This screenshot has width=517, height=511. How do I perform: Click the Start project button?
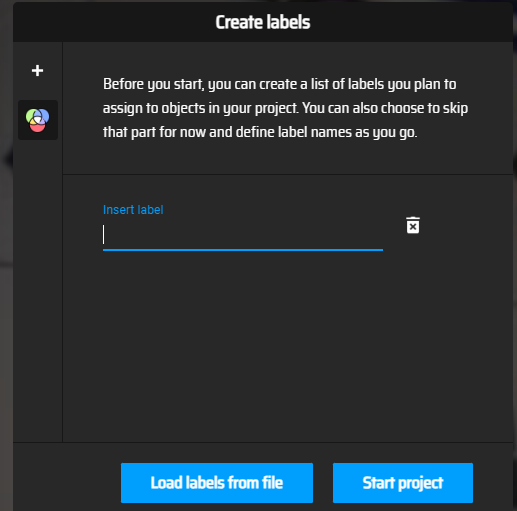pos(403,482)
